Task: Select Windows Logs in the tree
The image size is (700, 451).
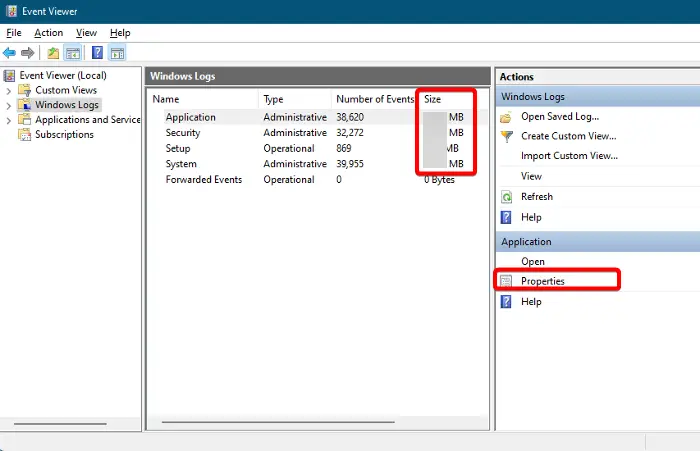Action: coord(67,105)
